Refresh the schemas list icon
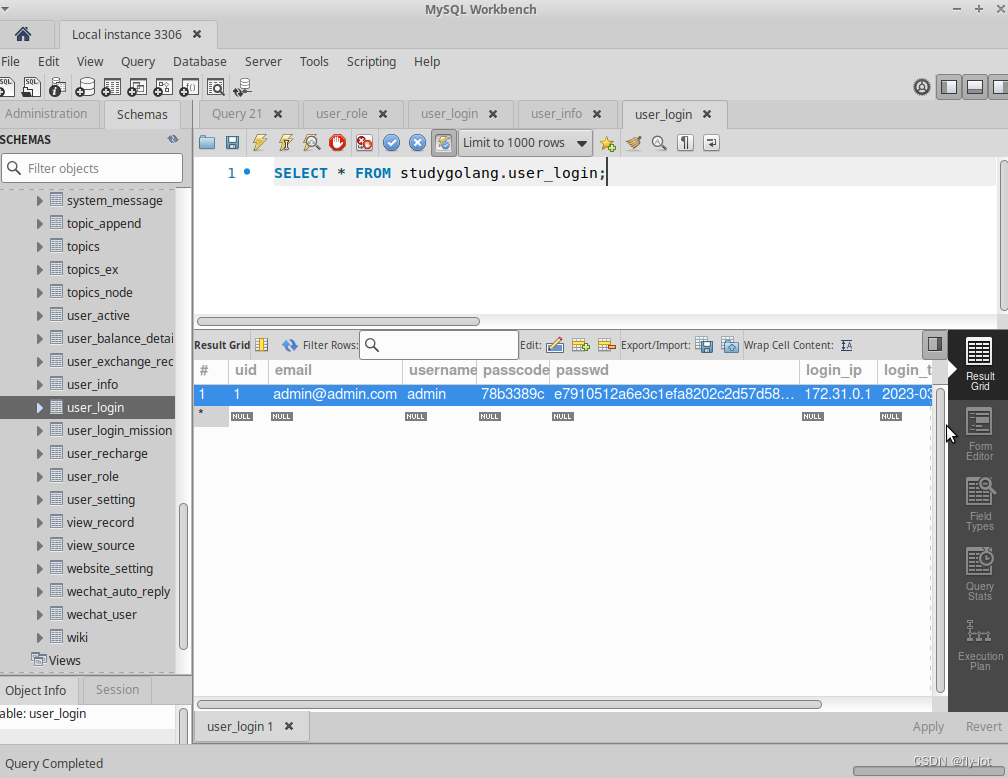The height and width of the screenshot is (778, 1008). (173, 140)
